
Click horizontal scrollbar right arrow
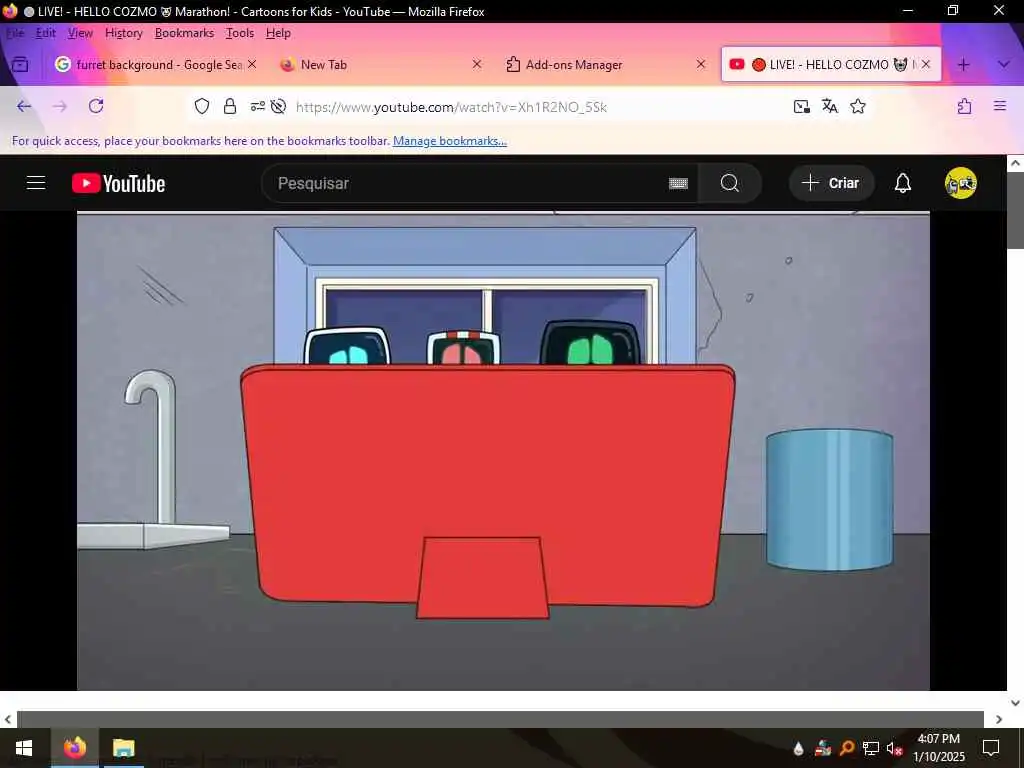(999, 719)
